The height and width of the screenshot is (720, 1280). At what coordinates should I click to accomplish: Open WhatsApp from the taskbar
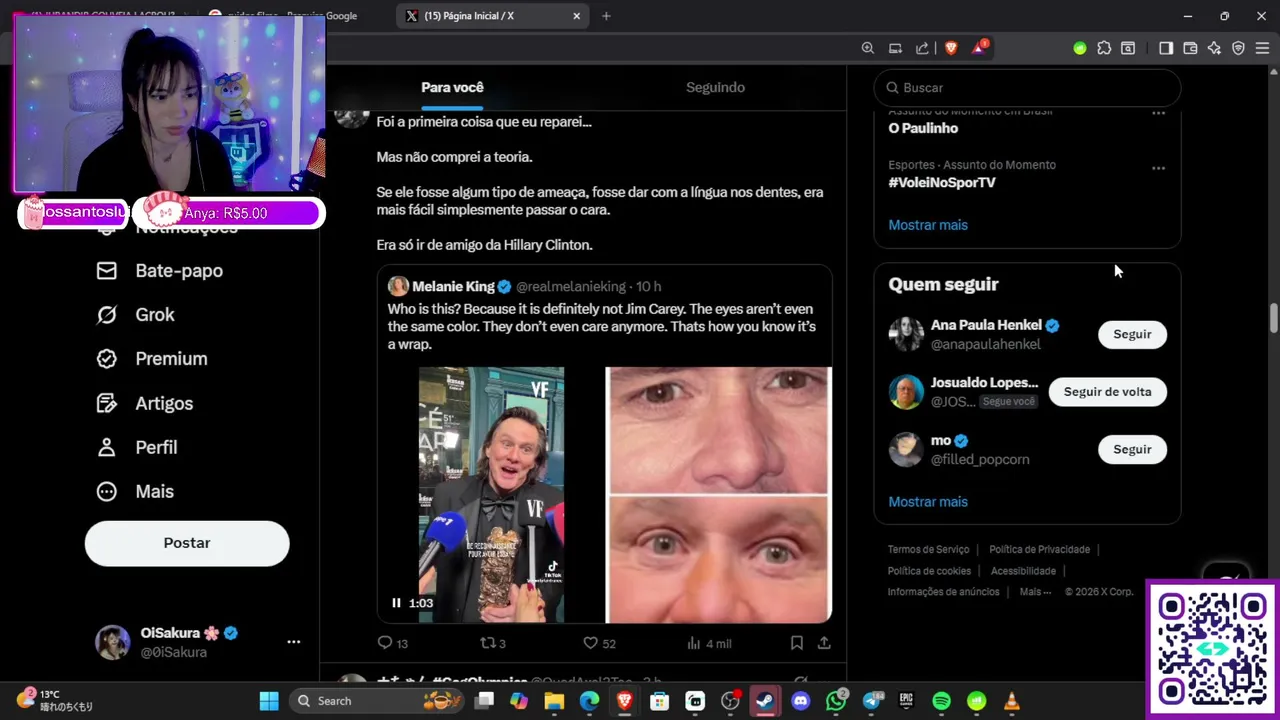pyautogui.click(x=836, y=701)
